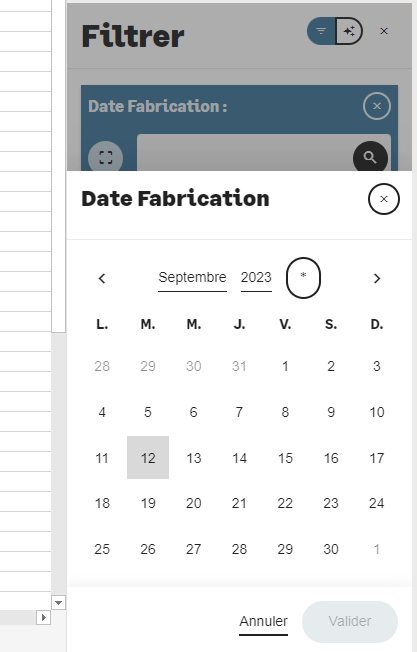The image size is (417, 652).
Task: Click the filter search input field
Action: pos(245,153)
